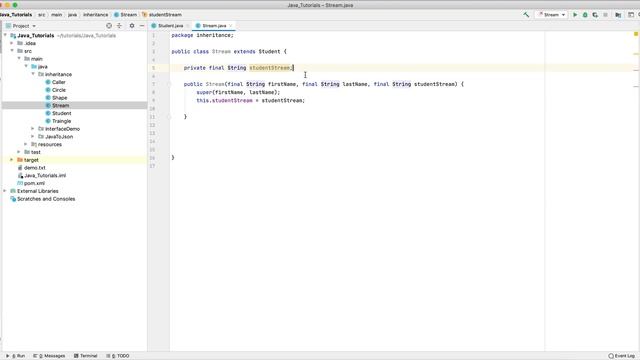Click 'super(firstName, lastName);' code line
The image size is (640, 360).
point(238,92)
